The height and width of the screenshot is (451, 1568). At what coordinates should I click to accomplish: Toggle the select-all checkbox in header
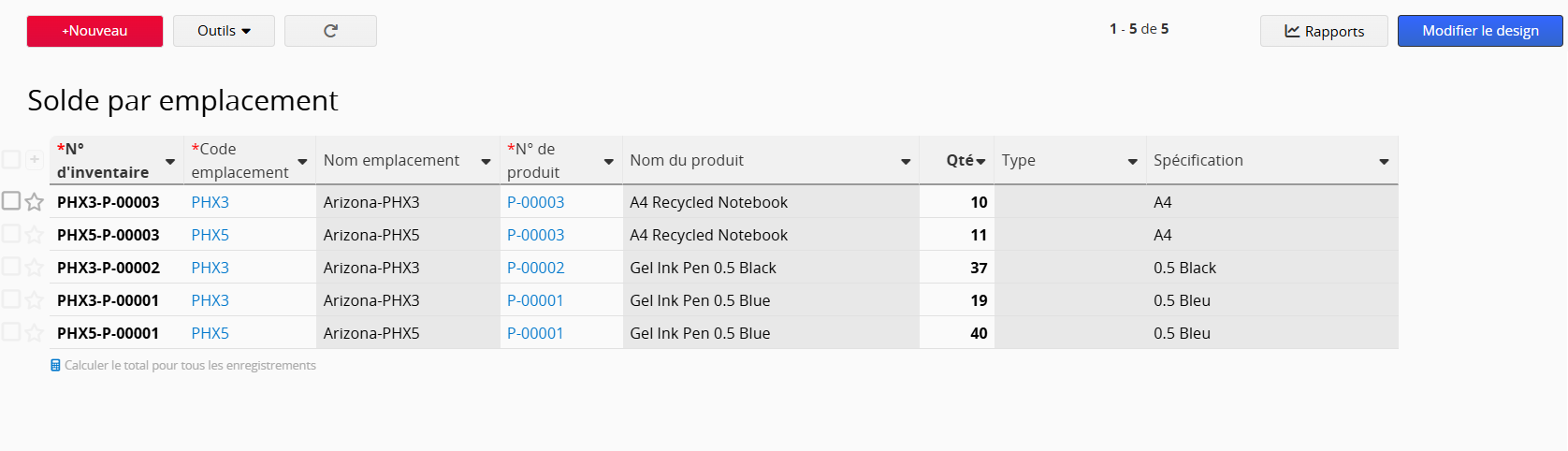click(11, 160)
